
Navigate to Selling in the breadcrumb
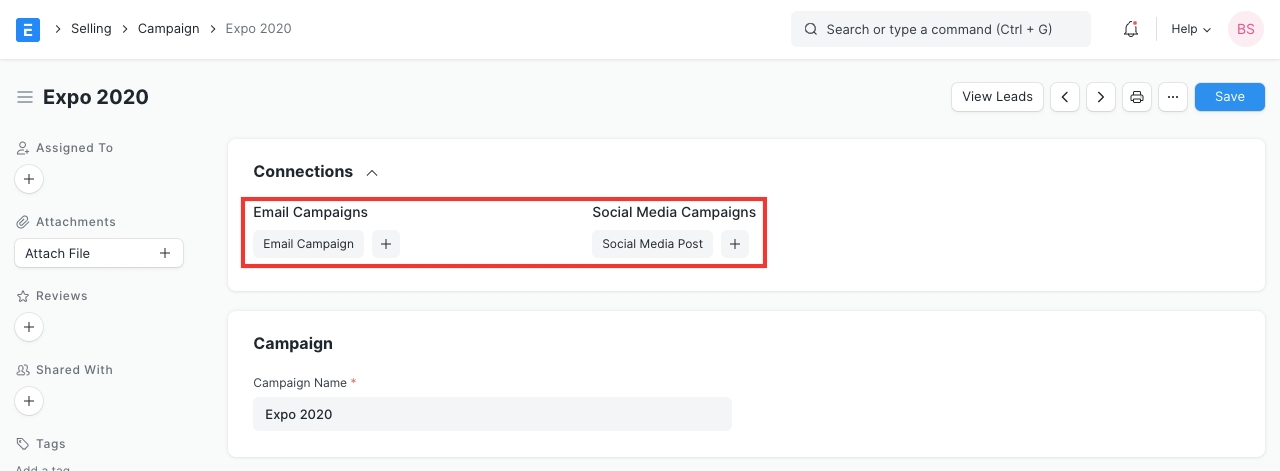pos(91,29)
